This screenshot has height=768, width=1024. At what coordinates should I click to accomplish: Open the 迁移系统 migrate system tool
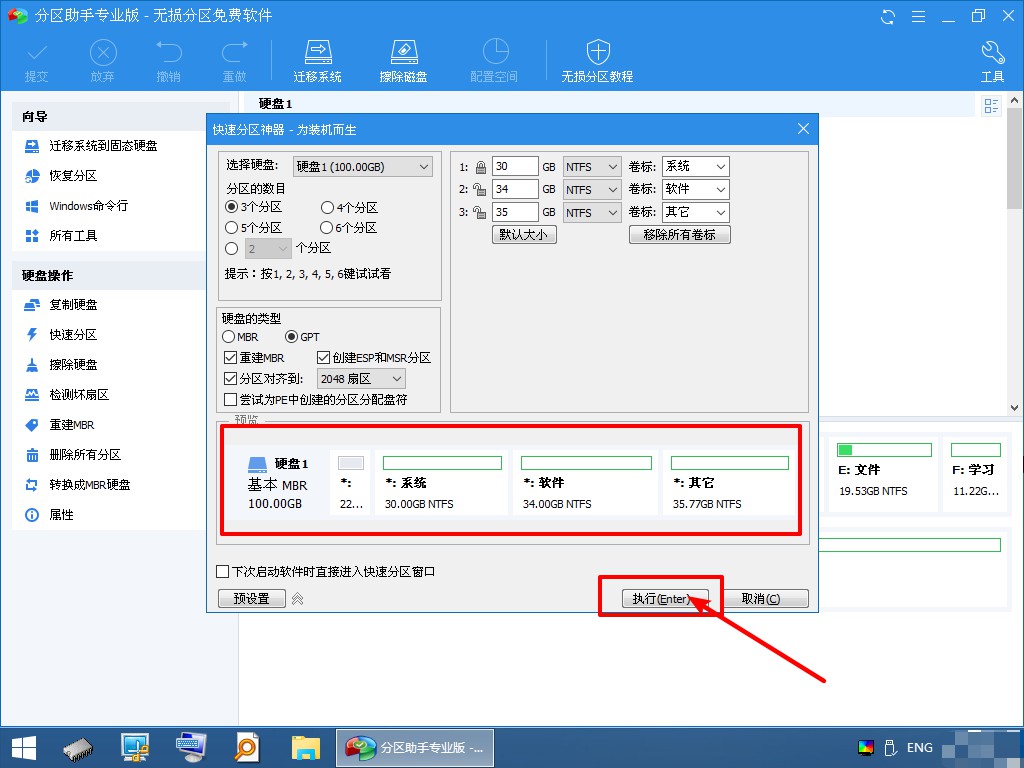coord(317,61)
